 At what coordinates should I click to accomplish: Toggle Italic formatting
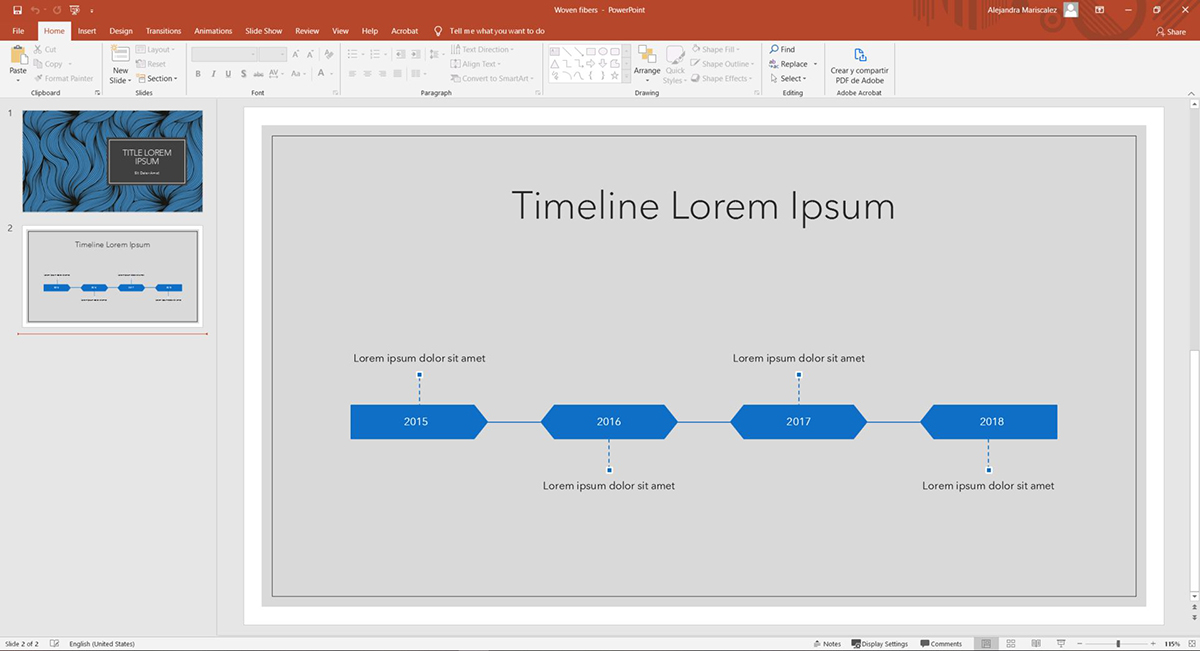(213, 74)
